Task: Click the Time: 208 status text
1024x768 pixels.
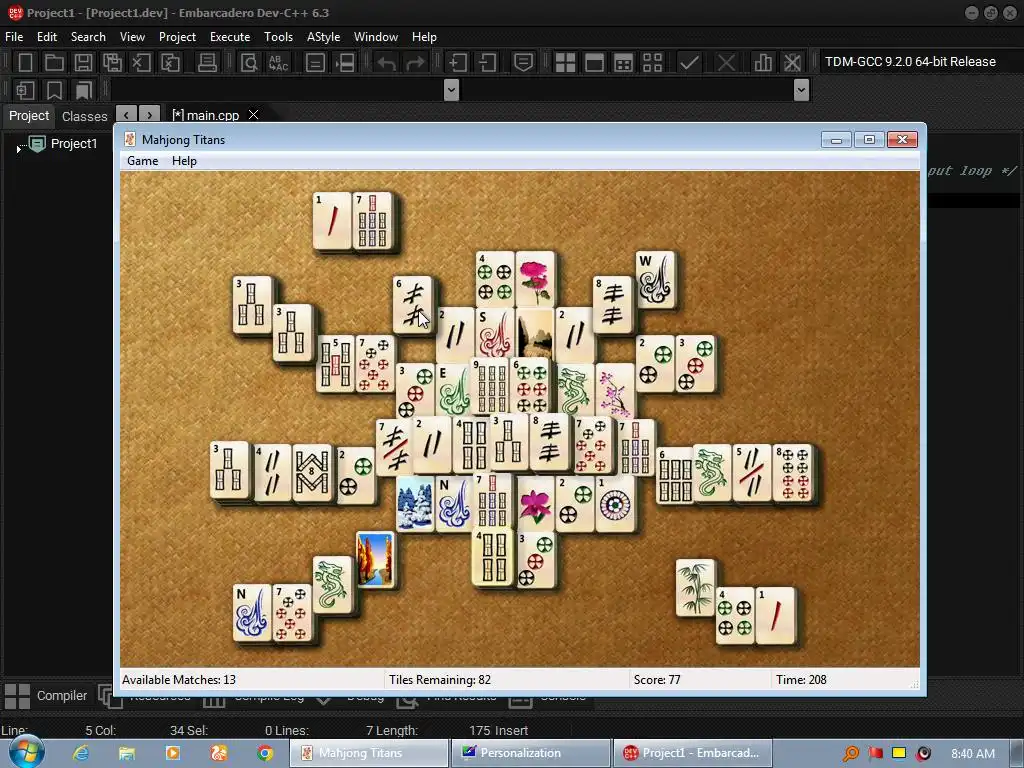Action: (x=801, y=680)
